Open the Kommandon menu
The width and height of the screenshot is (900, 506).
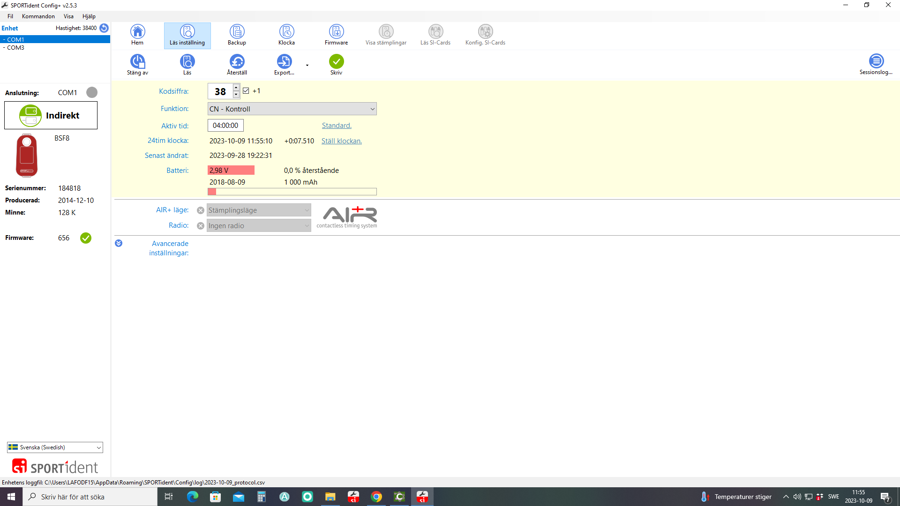[38, 17]
